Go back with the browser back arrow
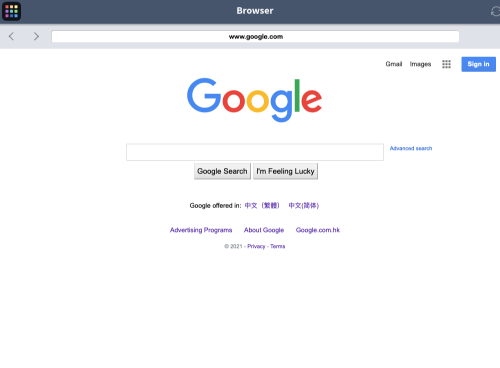 [11, 36]
